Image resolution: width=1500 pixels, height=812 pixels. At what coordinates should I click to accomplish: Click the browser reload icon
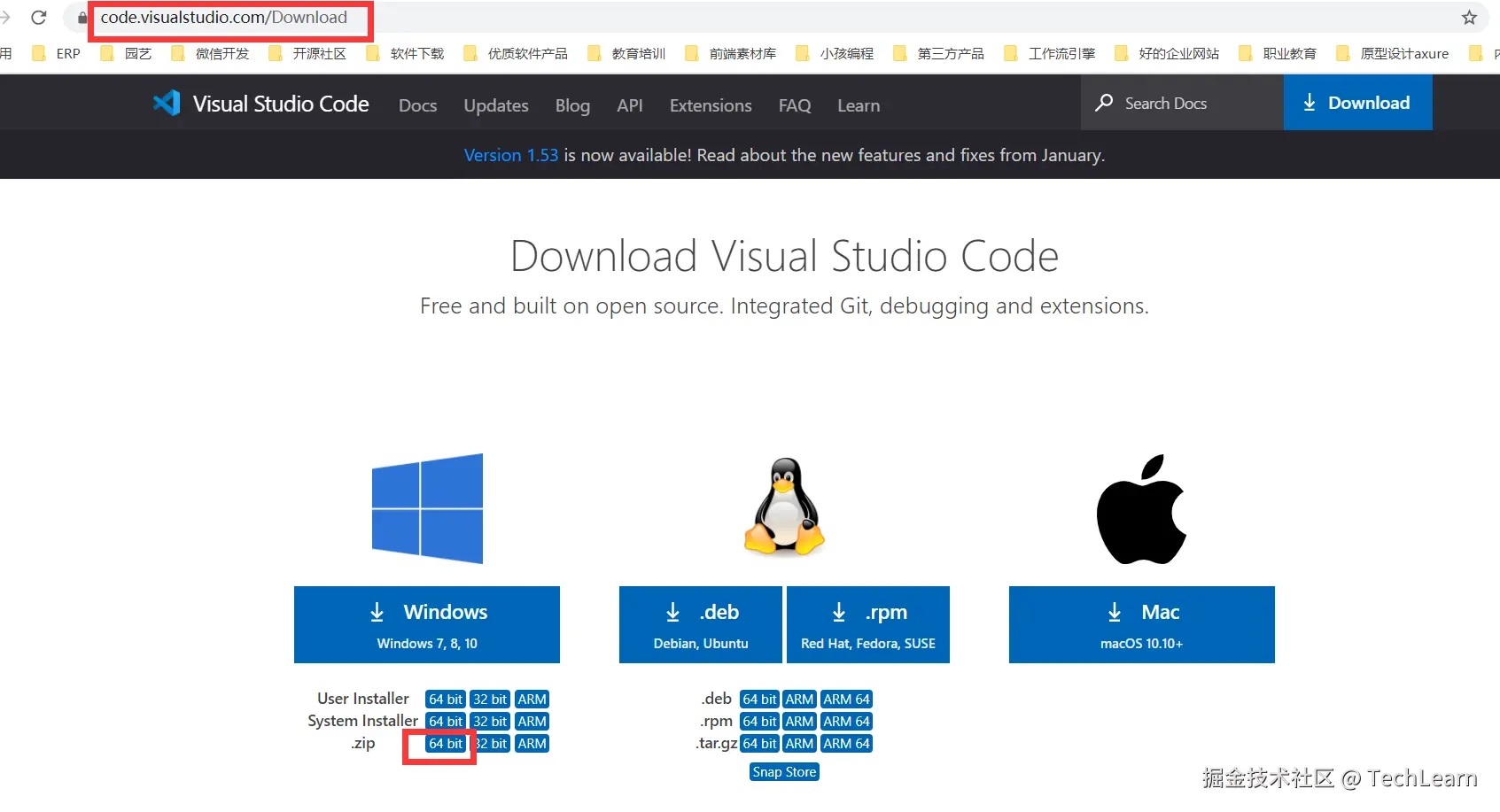pos(38,18)
